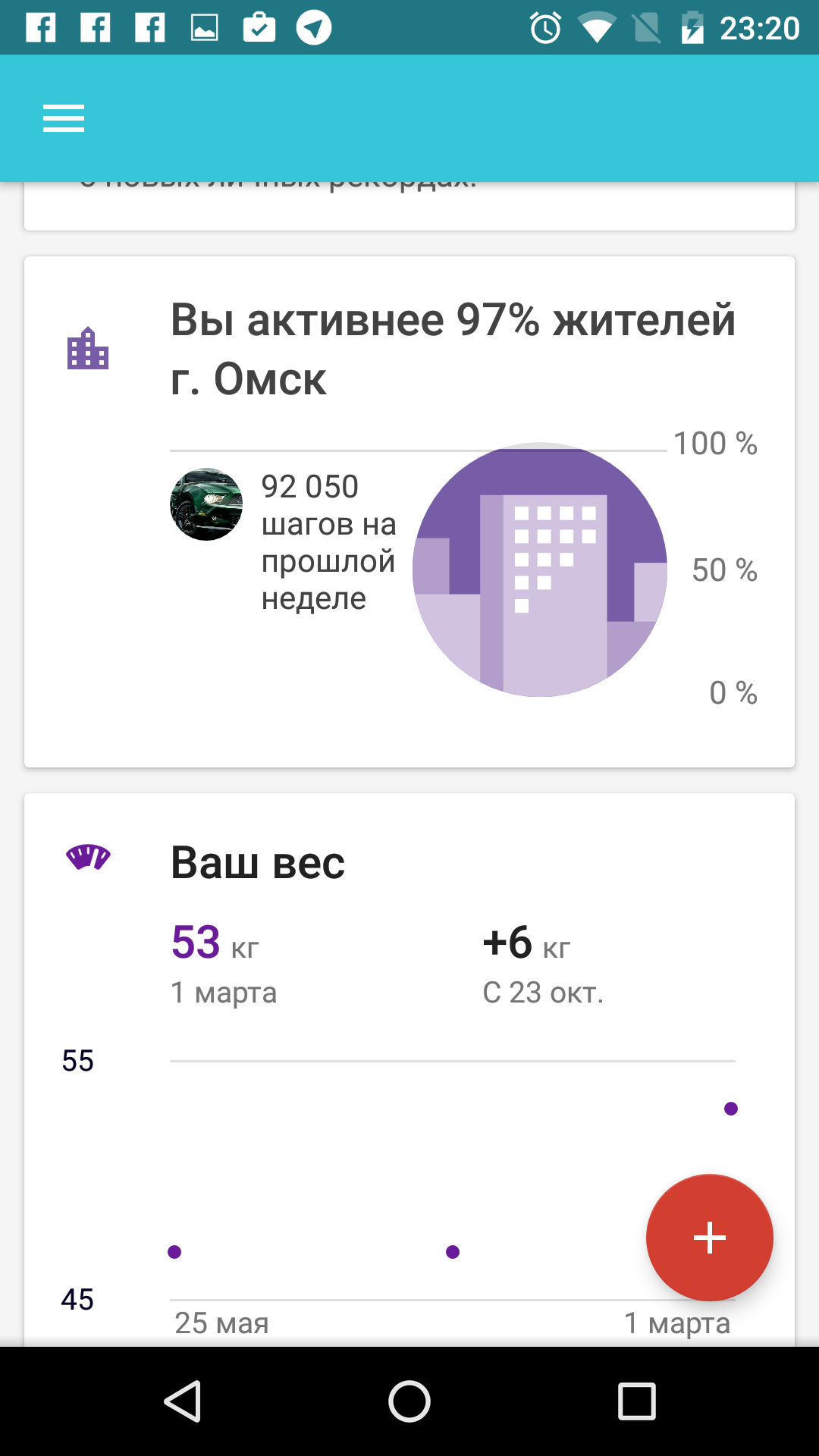The height and width of the screenshot is (1456, 819).
Task: Tap the Wi-Fi status icon
Action: 596,28
